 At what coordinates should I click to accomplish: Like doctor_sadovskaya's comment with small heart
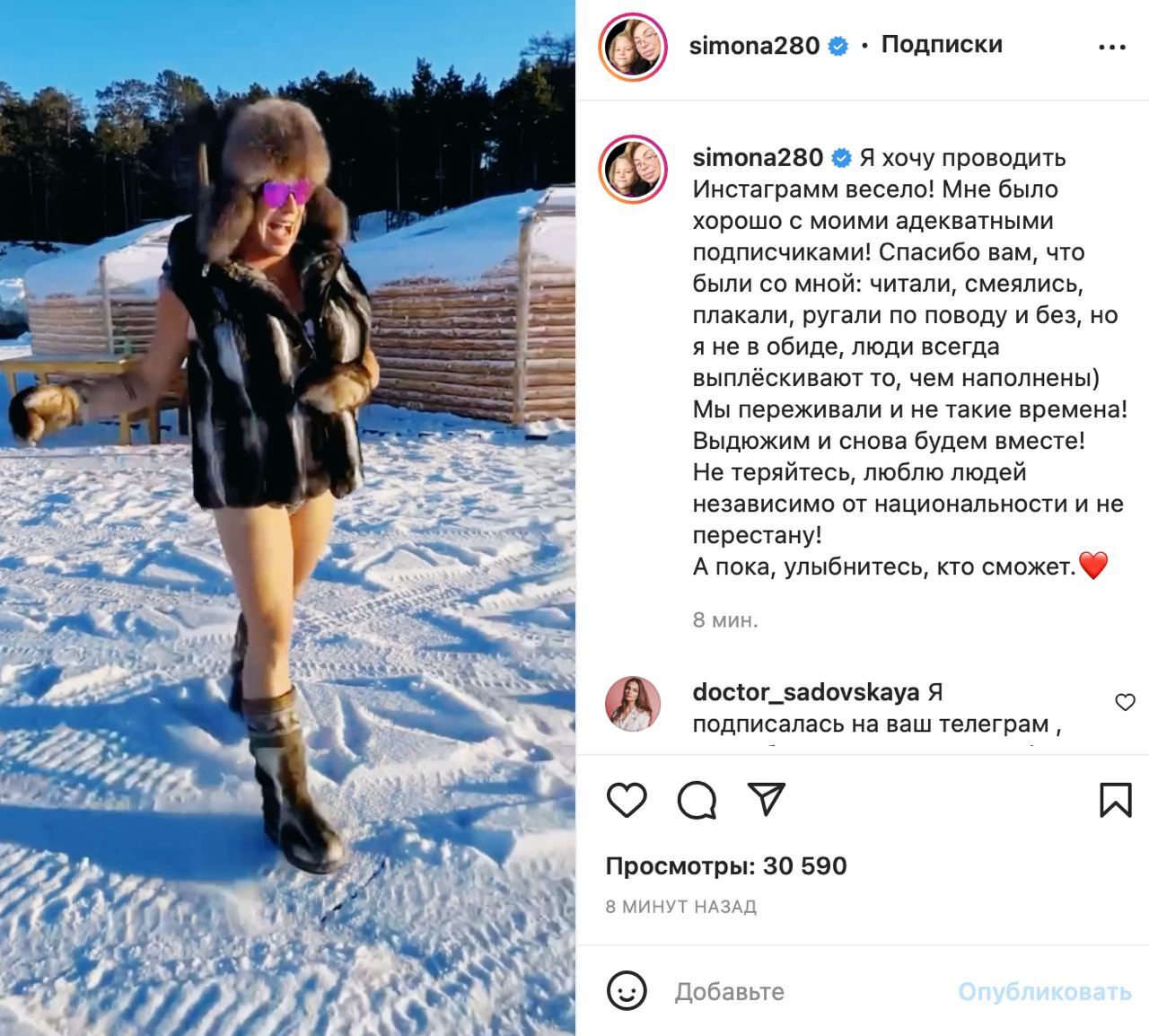tap(1125, 702)
